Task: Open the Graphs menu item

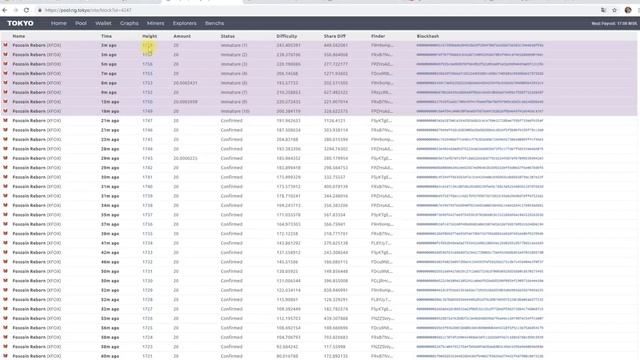Action: click(129, 23)
